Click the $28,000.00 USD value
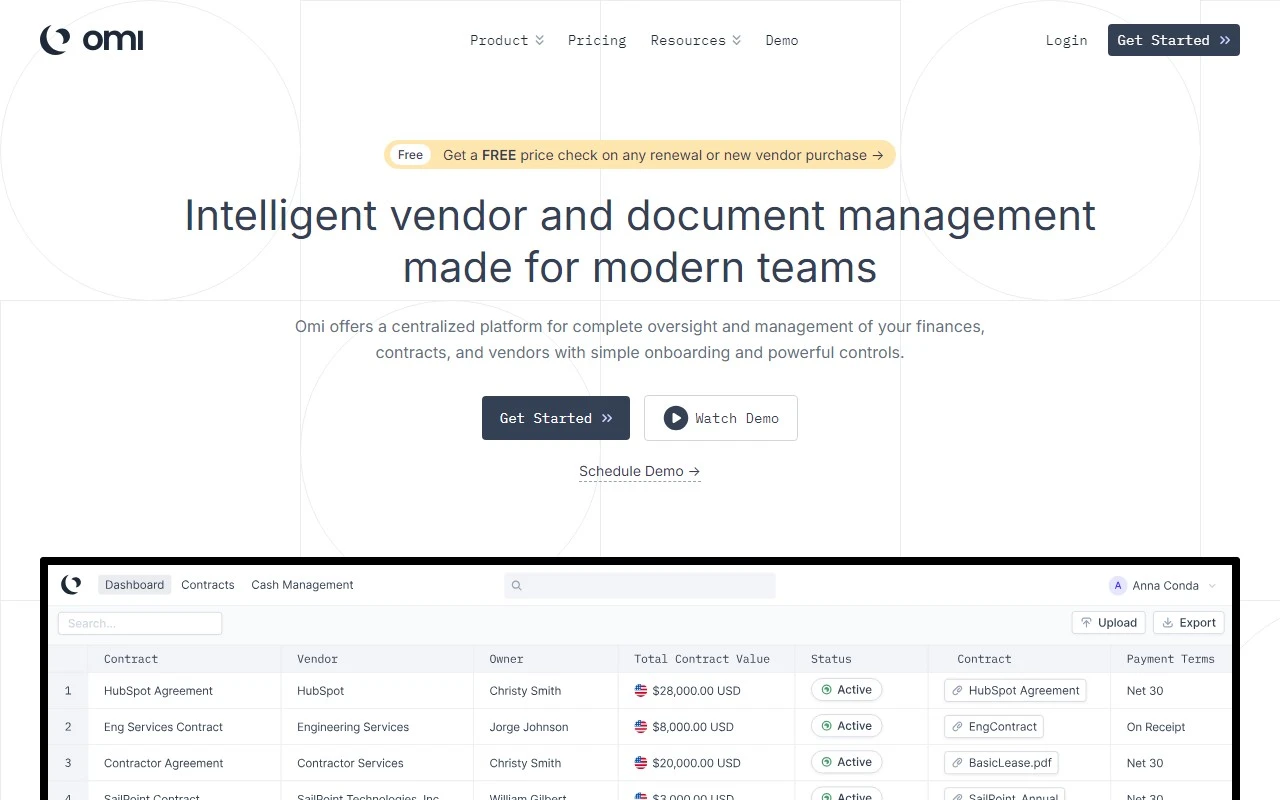 pos(696,691)
